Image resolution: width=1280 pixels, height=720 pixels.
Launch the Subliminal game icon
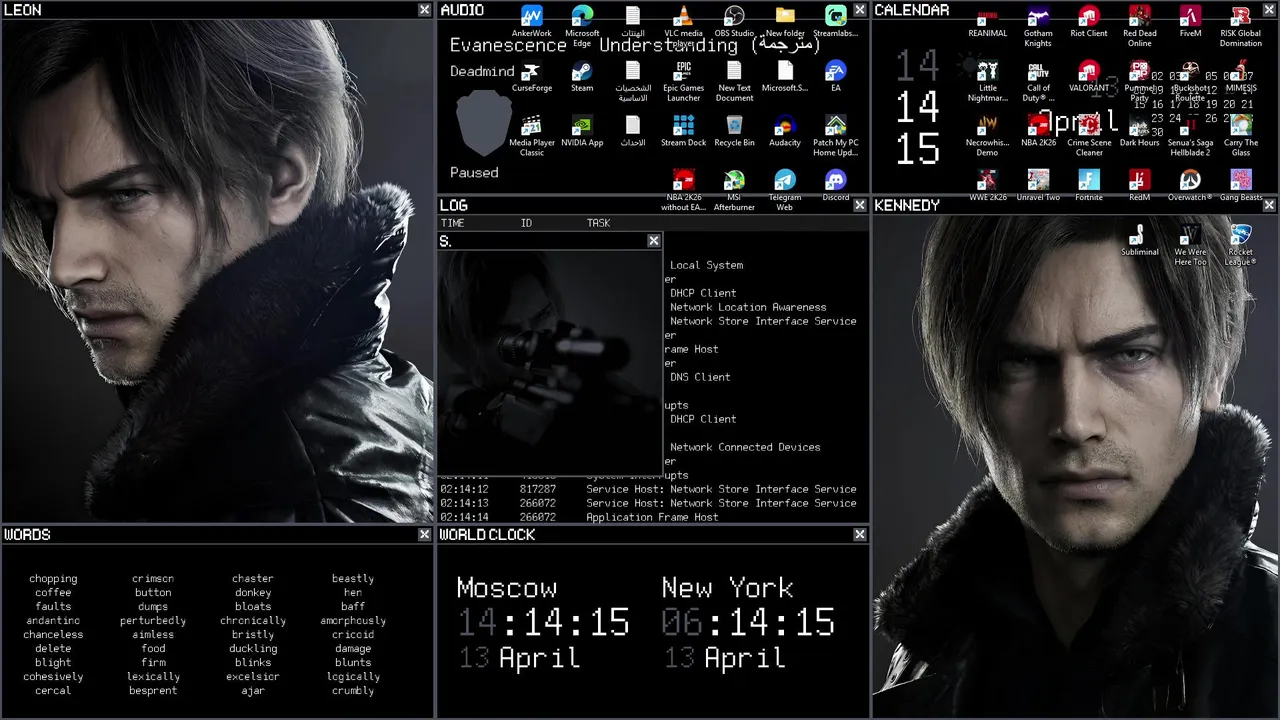click(1139, 240)
